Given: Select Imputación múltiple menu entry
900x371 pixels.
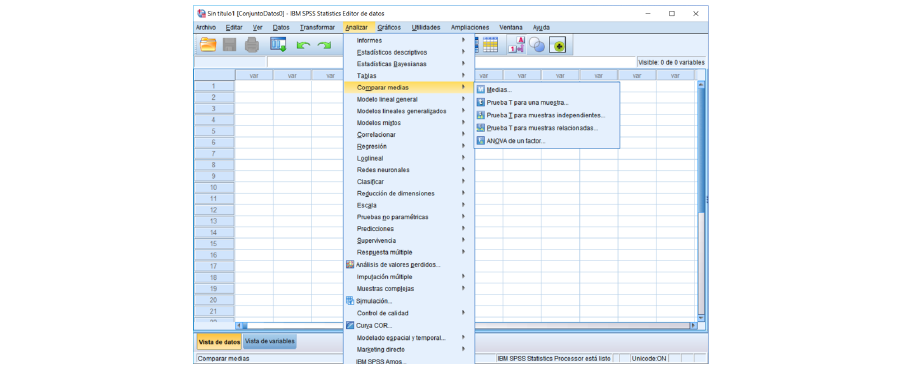Looking at the screenshot, I should pyautogui.click(x=409, y=277).
